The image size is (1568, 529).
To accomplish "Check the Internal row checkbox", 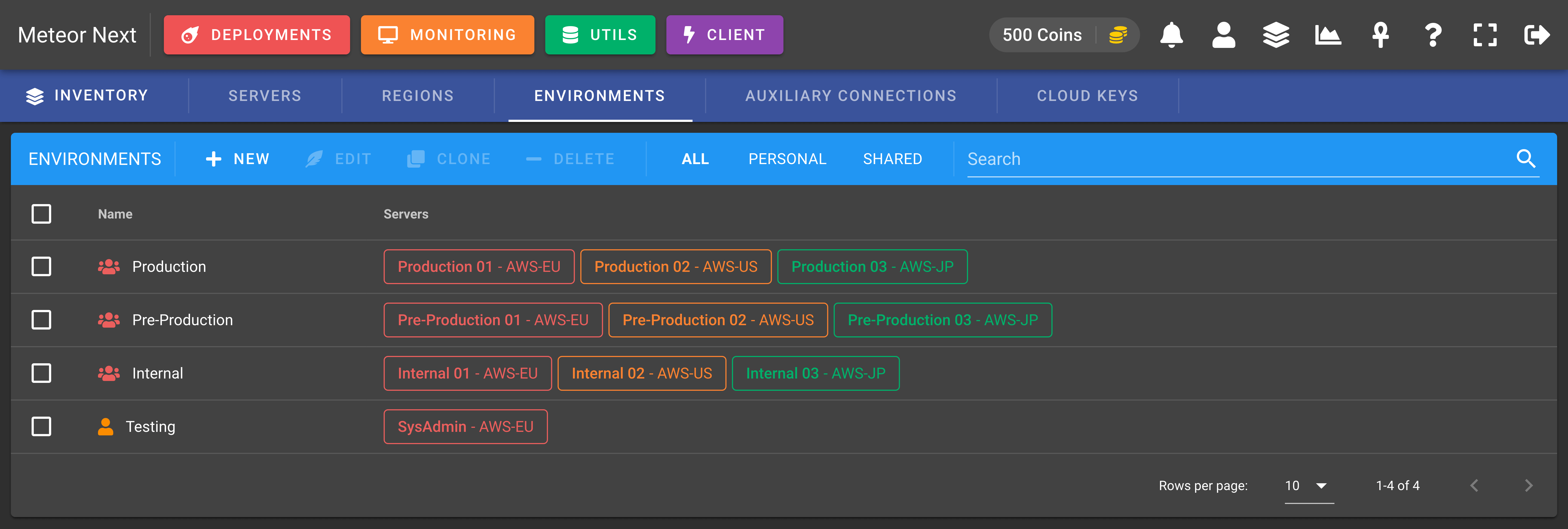I will [x=41, y=373].
